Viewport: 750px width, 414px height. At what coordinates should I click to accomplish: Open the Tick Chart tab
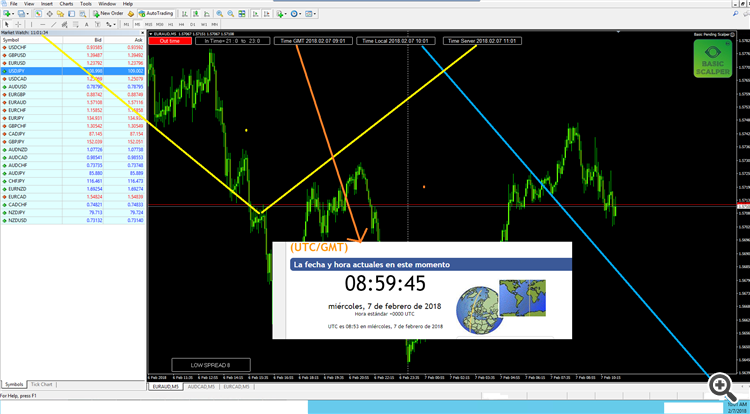[x=42, y=384]
